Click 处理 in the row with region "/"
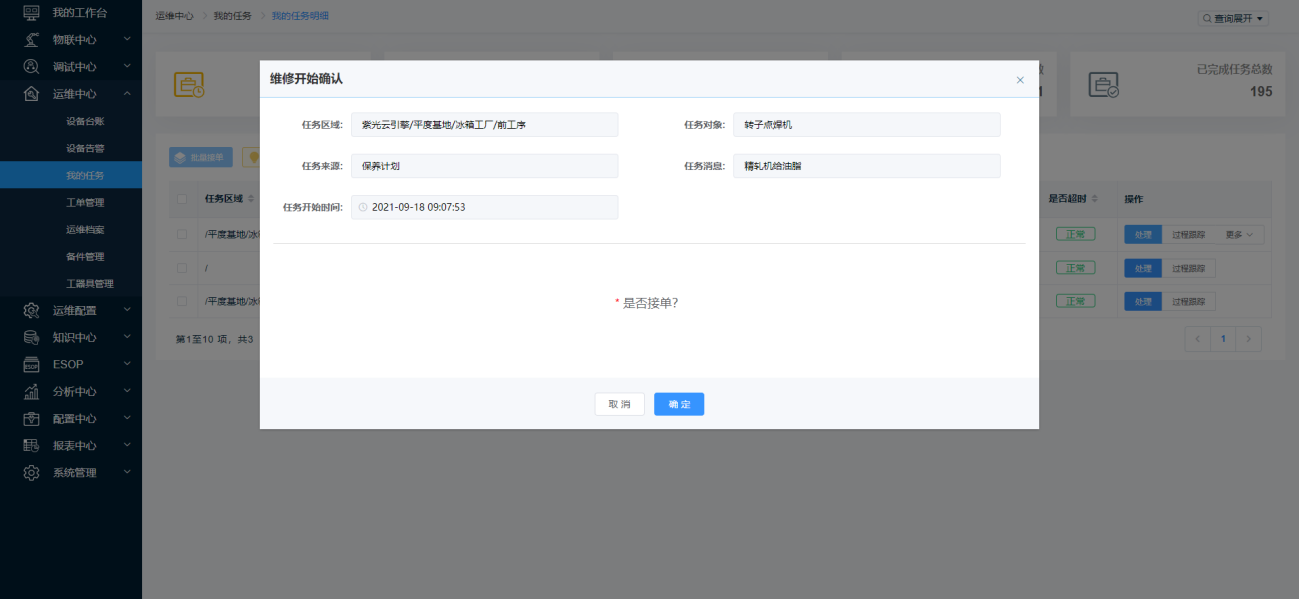Image resolution: width=1299 pixels, height=599 pixels. [x=1144, y=268]
